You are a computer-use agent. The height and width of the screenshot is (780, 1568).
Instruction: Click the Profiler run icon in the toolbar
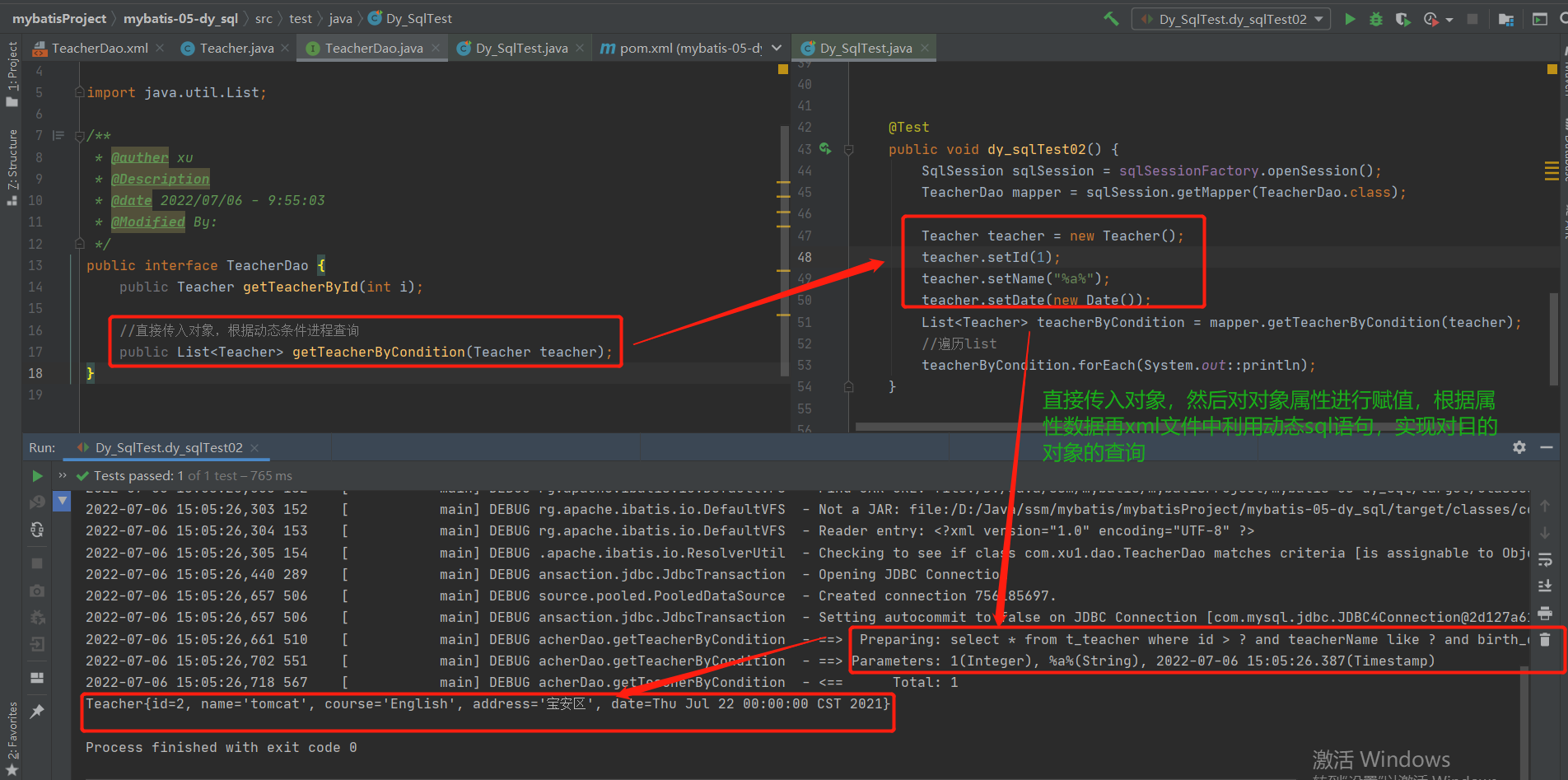[x=1430, y=18]
